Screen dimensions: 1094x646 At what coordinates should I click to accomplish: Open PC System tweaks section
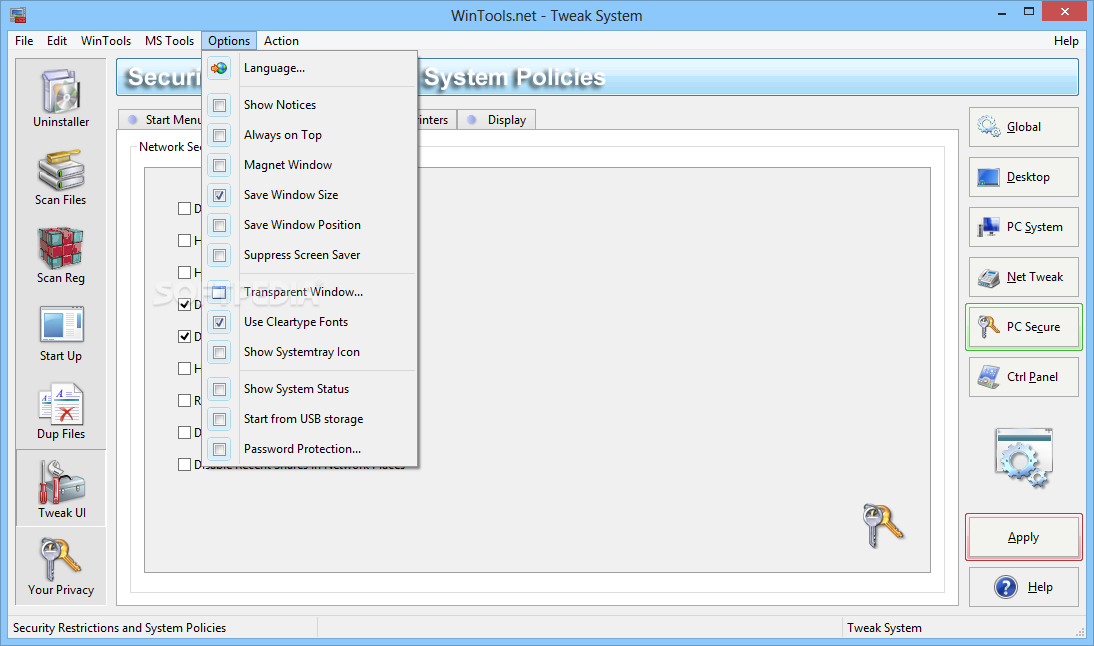tap(1024, 227)
